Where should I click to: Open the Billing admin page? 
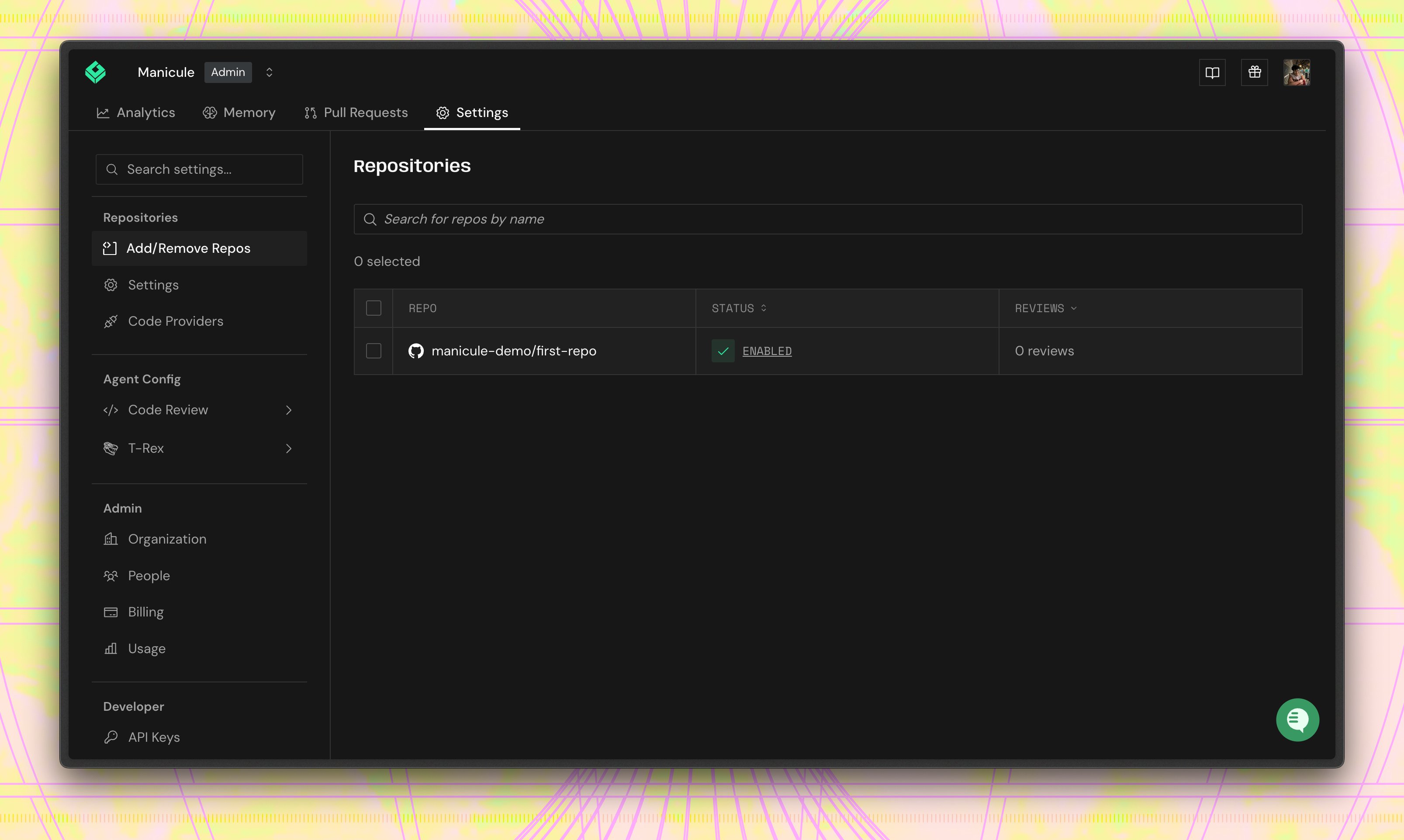click(199, 612)
